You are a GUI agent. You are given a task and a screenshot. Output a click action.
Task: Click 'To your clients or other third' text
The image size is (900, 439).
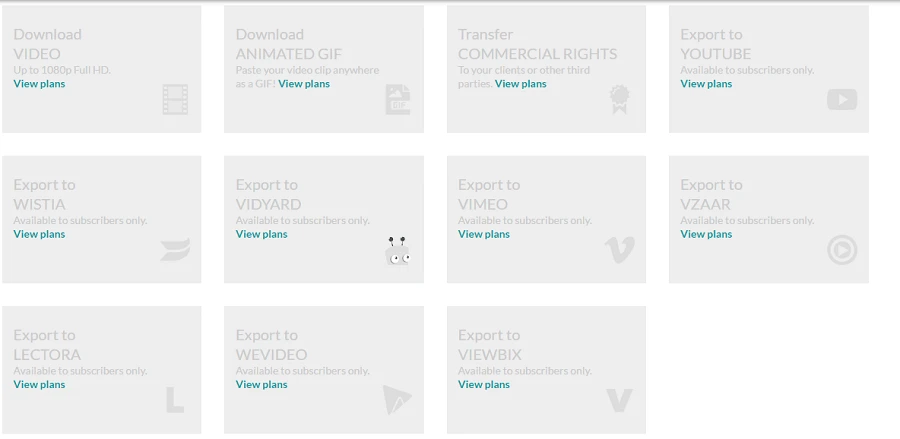524,70
